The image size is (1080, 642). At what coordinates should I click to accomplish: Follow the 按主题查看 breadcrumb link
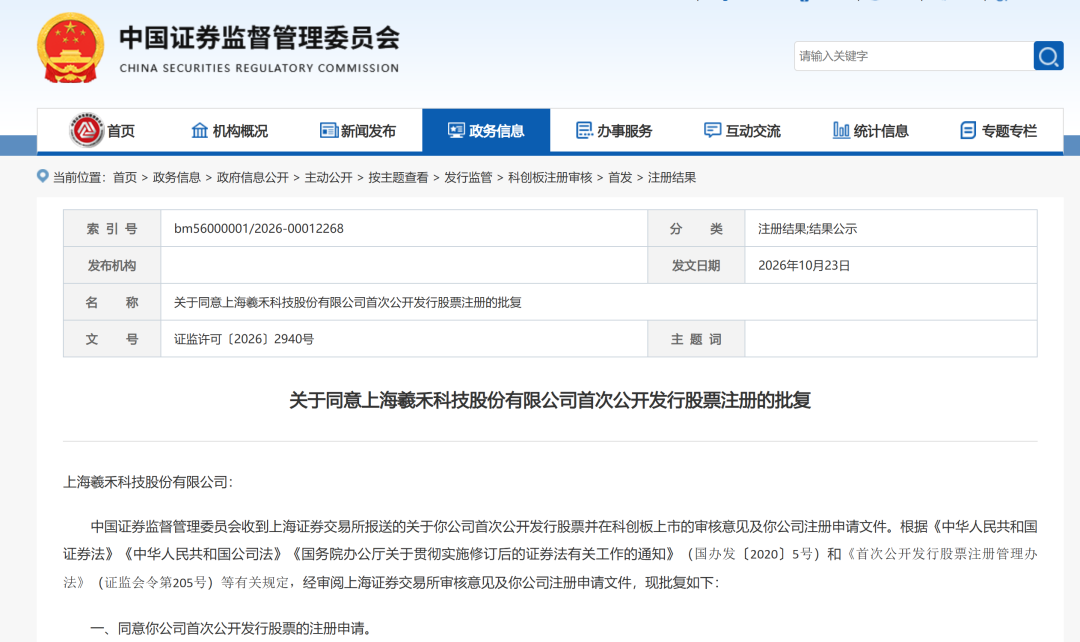(x=398, y=178)
